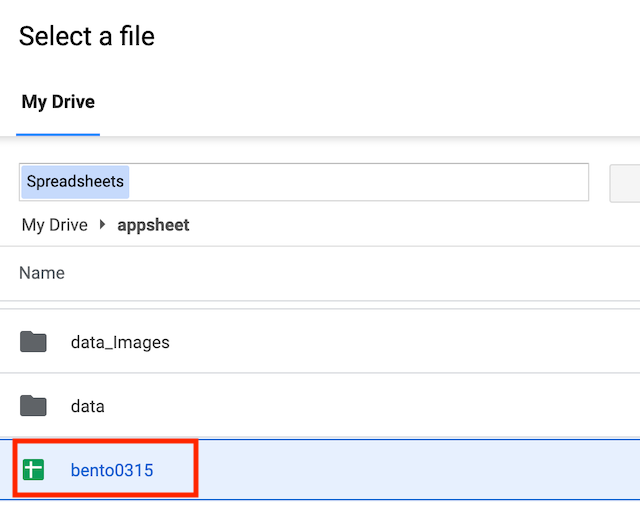This screenshot has width=640, height=511.
Task: Click the data folder icon
Action: 33,406
